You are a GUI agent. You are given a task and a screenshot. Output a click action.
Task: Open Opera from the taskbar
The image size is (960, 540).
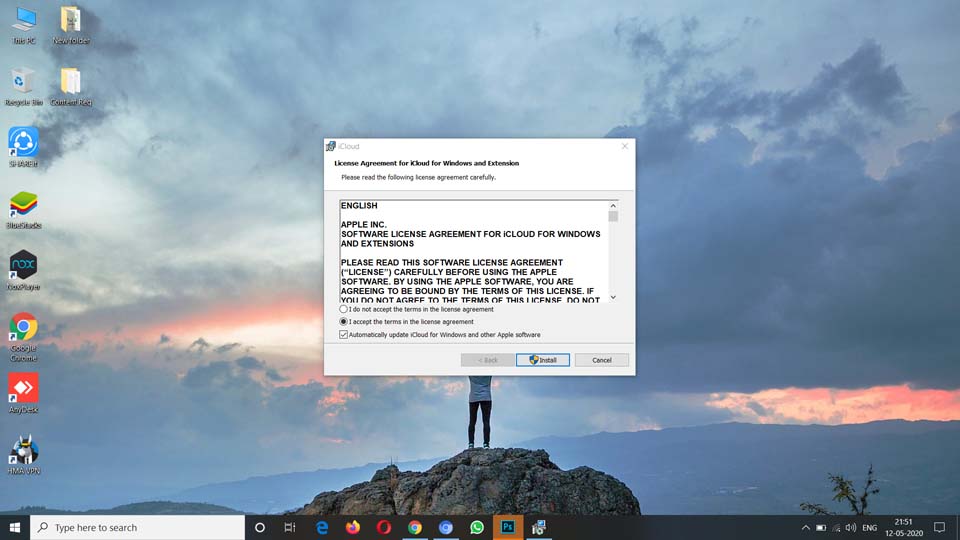click(x=384, y=527)
